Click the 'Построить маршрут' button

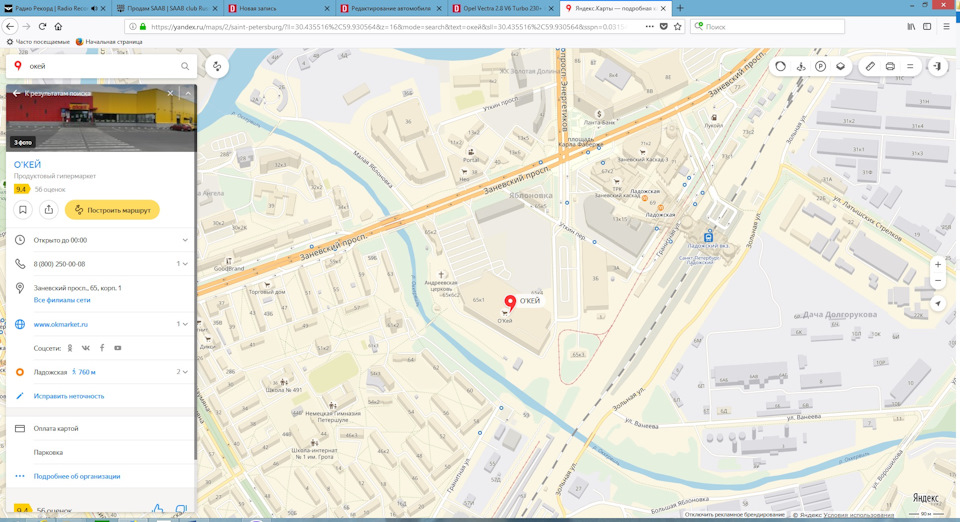coord(112,210)
